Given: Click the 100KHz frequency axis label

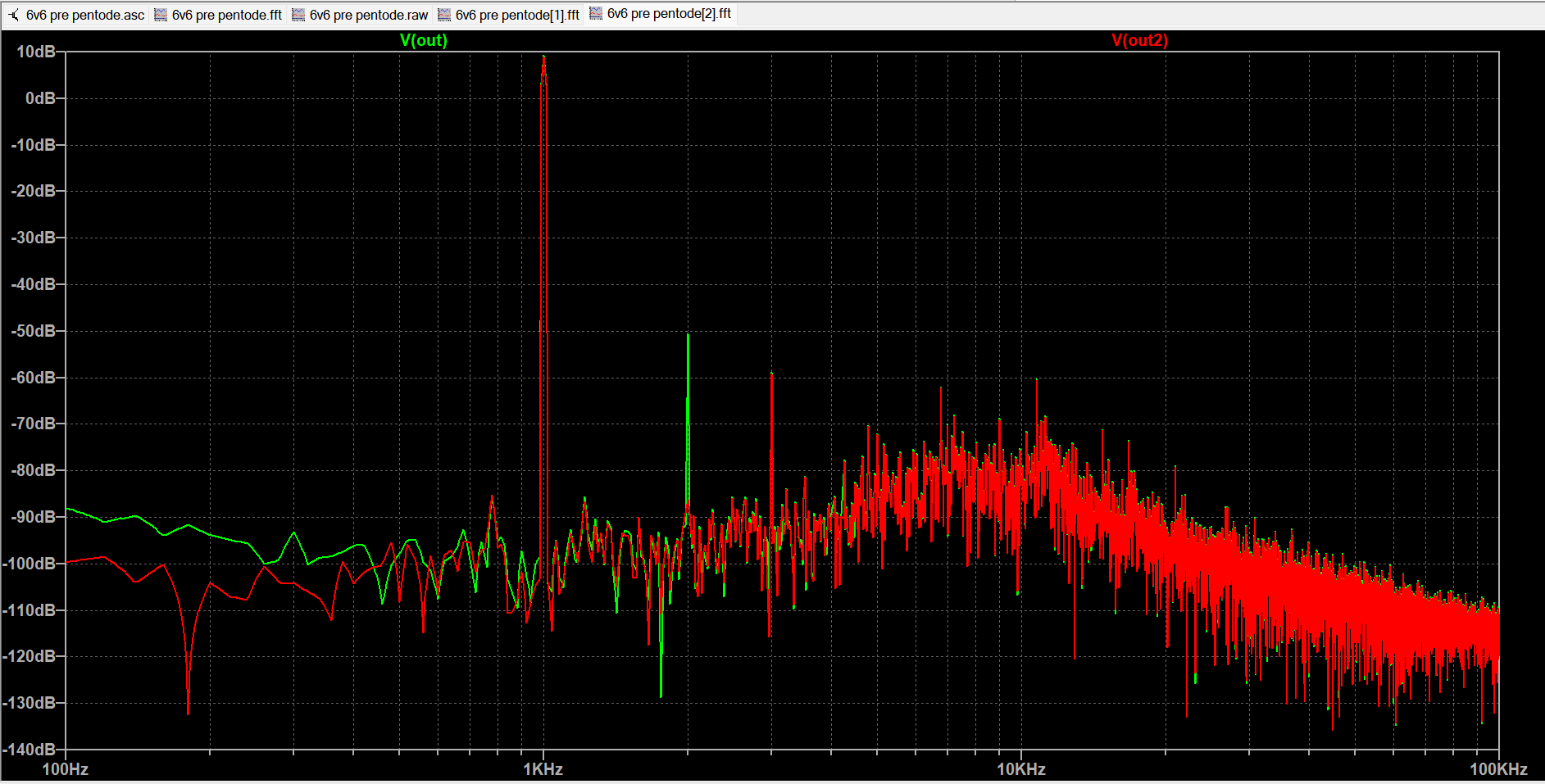Looking at the screenshot, I should click(x=1498, y=769).
